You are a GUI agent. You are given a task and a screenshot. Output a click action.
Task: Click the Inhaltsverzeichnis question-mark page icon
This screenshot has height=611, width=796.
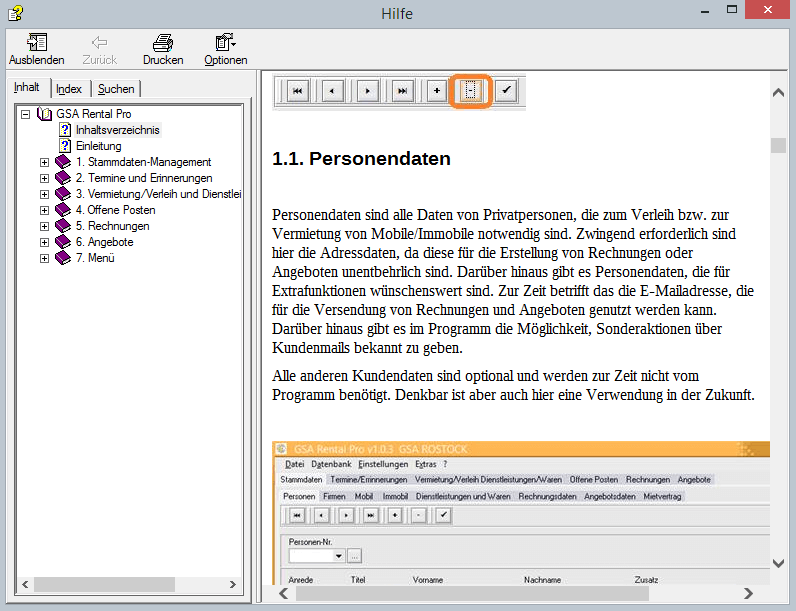coord(65,130)
